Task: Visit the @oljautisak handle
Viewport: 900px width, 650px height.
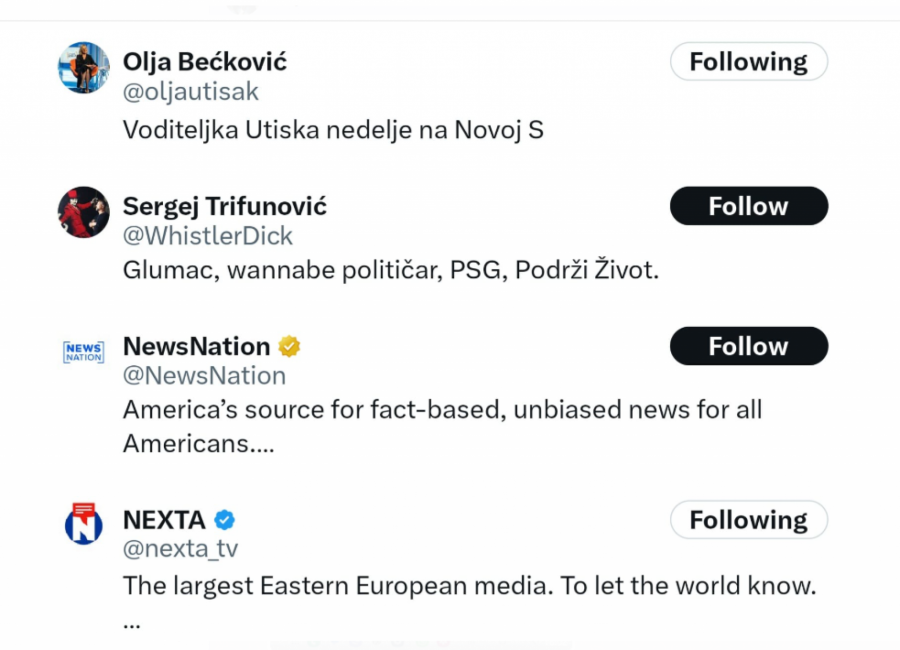Action: click(191, 92)
